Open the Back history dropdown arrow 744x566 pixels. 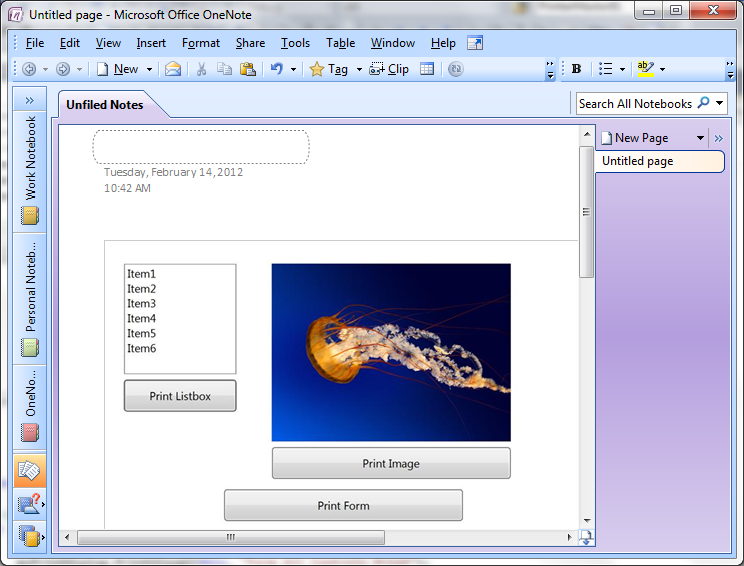tap(46, 69)
